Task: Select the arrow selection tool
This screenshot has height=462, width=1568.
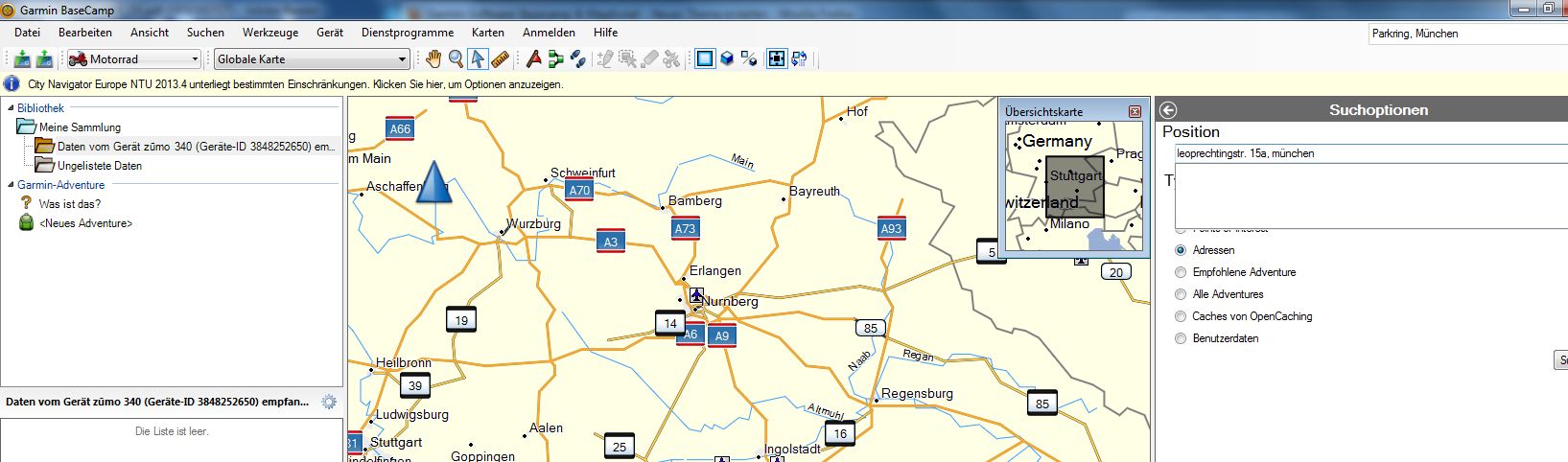Action: tap(478, 59)
